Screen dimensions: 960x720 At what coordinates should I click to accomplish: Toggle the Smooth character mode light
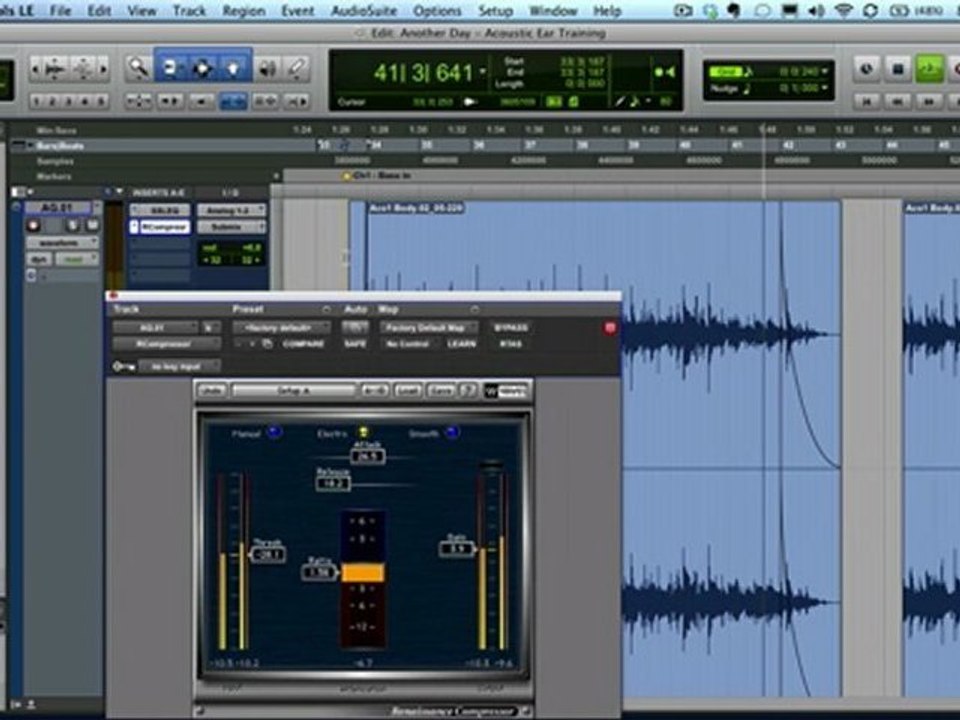pyautogui.click(x=452, y=433)
